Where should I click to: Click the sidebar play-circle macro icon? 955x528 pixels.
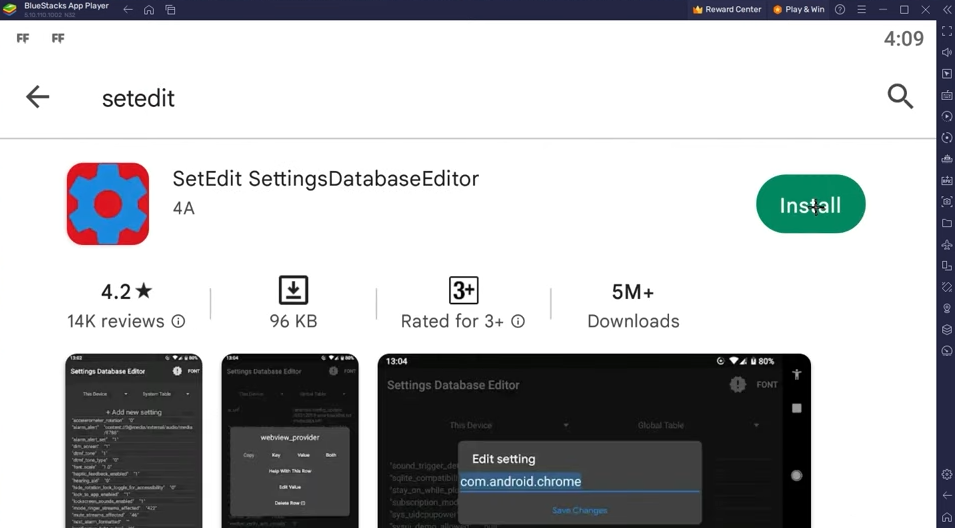946,116
